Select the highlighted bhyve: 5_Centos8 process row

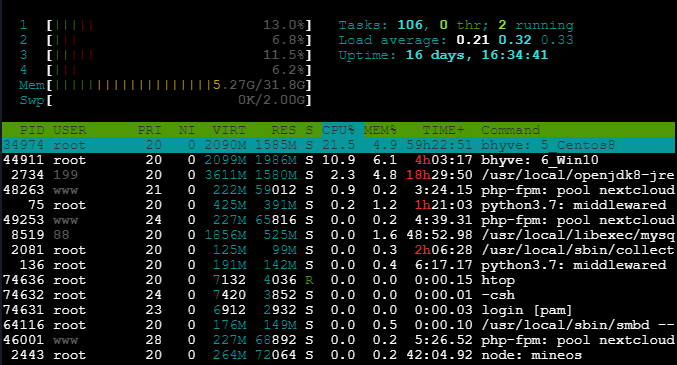[x=338, y=145]
